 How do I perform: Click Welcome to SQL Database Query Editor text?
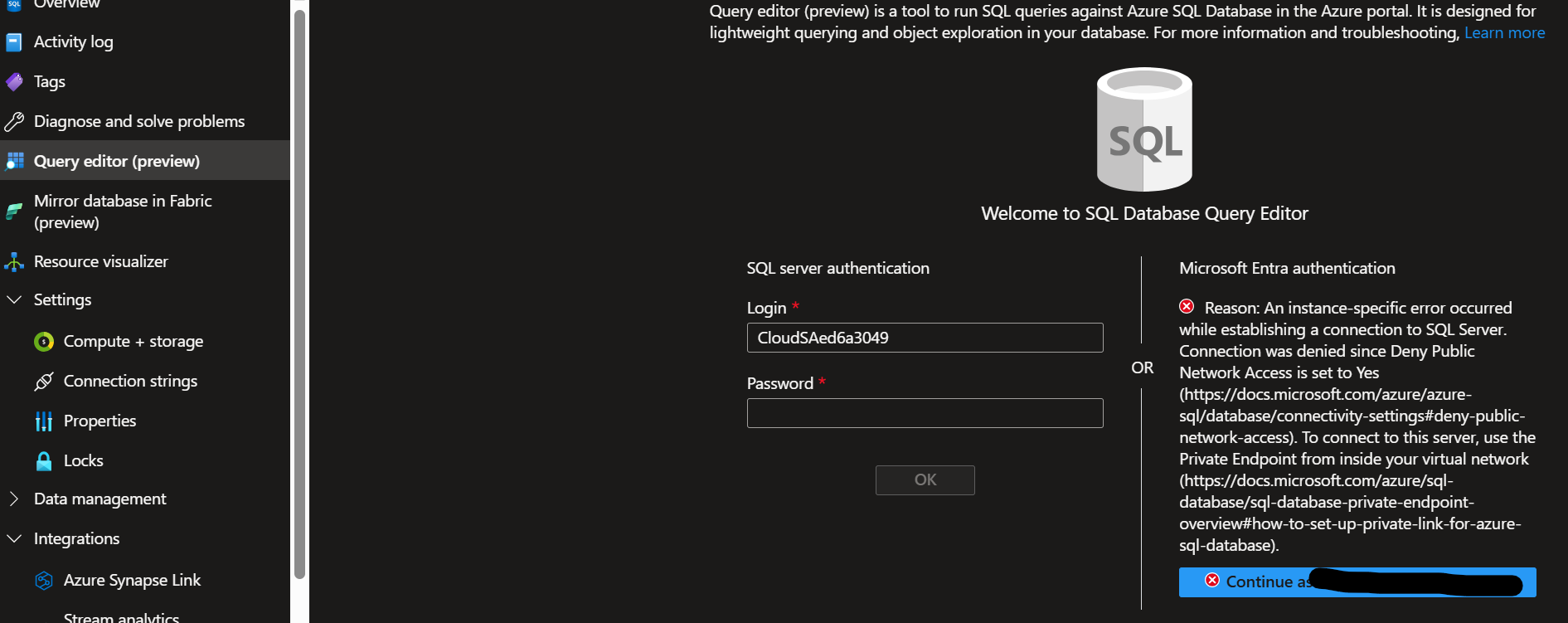coord(1144,213)
